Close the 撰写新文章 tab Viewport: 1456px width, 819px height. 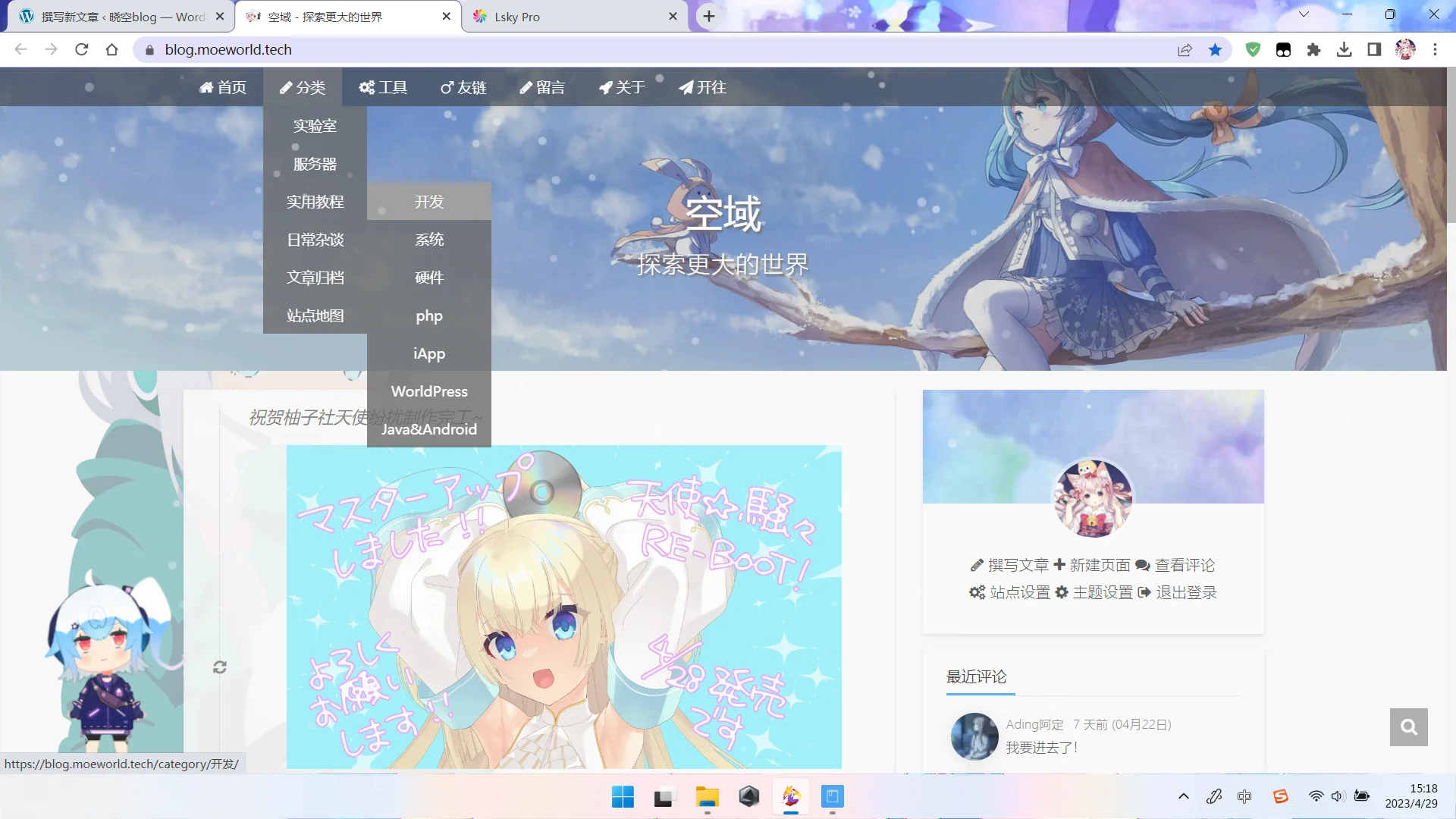tap(220, 16)
